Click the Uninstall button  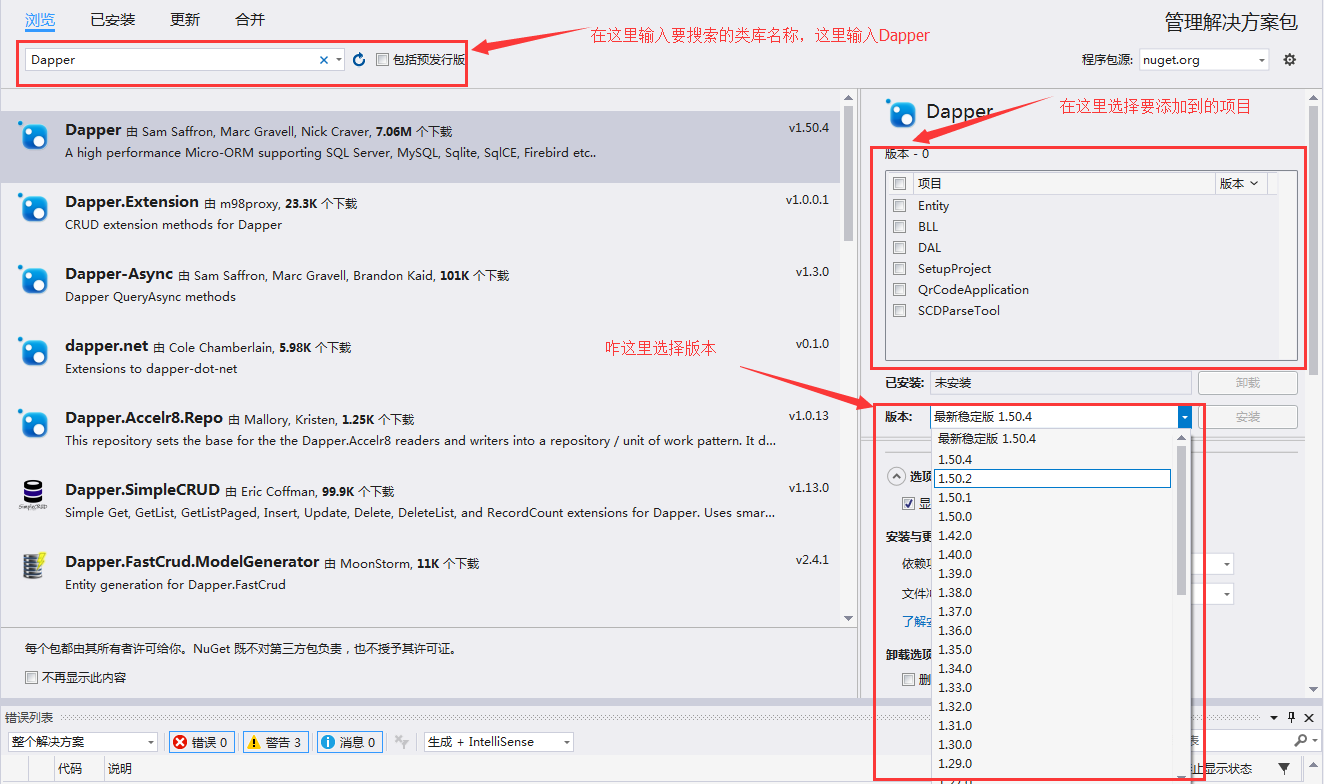(1247, 383)
